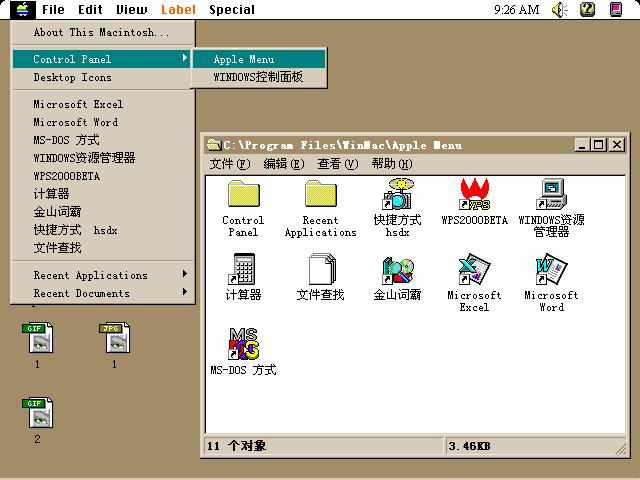Viewport: 640px width, 480px height.
Task: Select the GIF file named 1 on desktop
Action: click(x=38, y=338)
